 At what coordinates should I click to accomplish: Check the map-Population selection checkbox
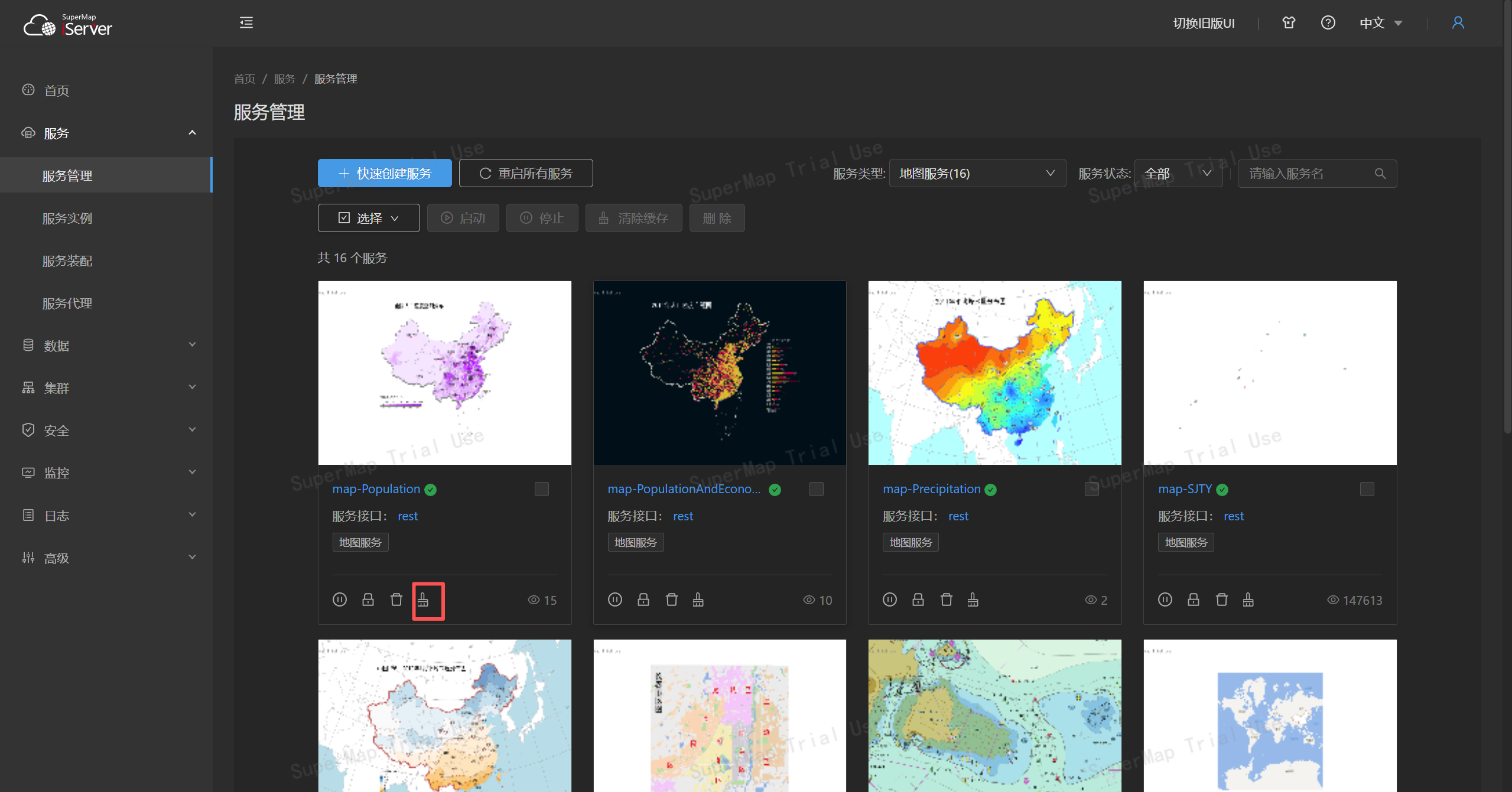pyautogui.click(x=541, y=489)
